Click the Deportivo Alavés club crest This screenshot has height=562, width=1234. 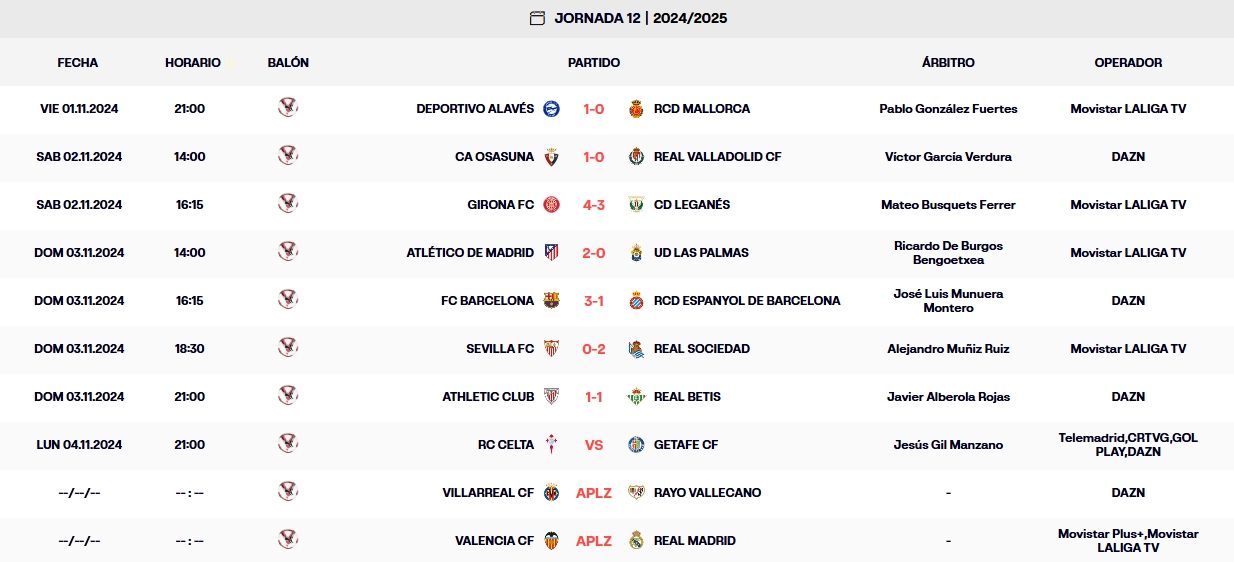tap(551, 109)
